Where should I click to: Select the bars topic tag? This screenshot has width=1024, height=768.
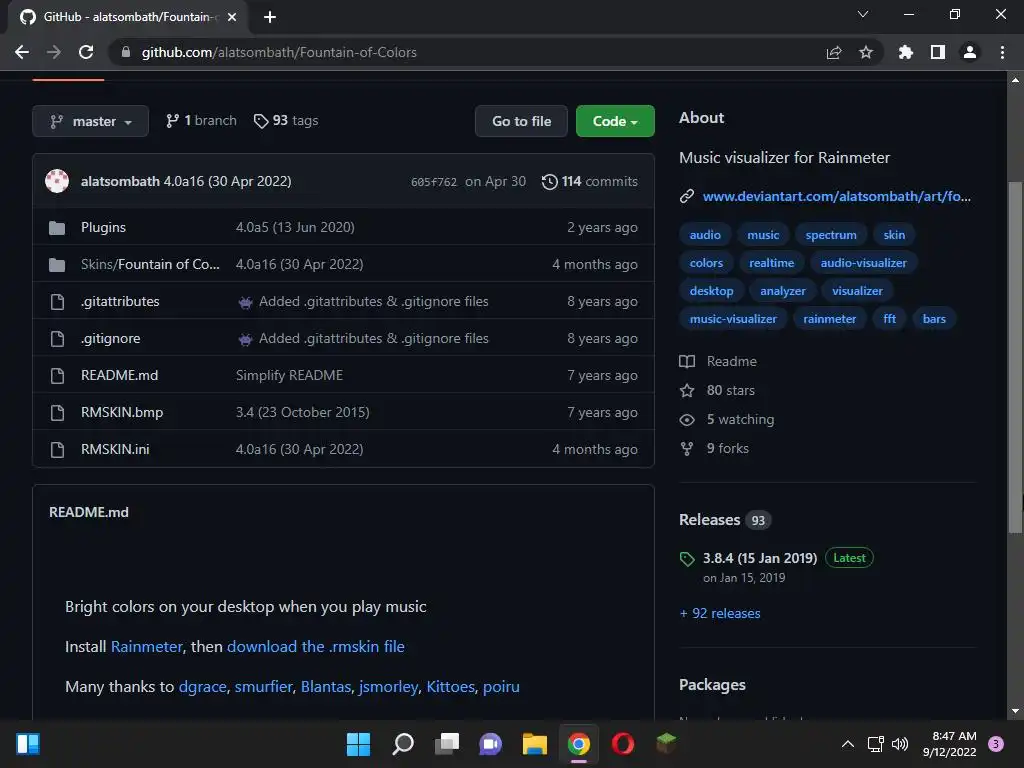[934, 319]
